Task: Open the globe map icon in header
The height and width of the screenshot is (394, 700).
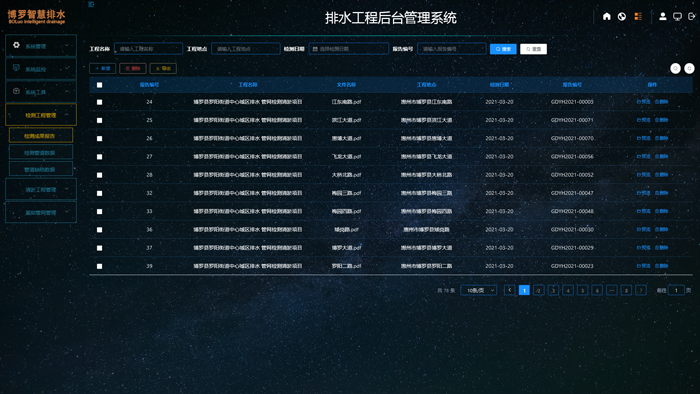Action: [621, 17]
